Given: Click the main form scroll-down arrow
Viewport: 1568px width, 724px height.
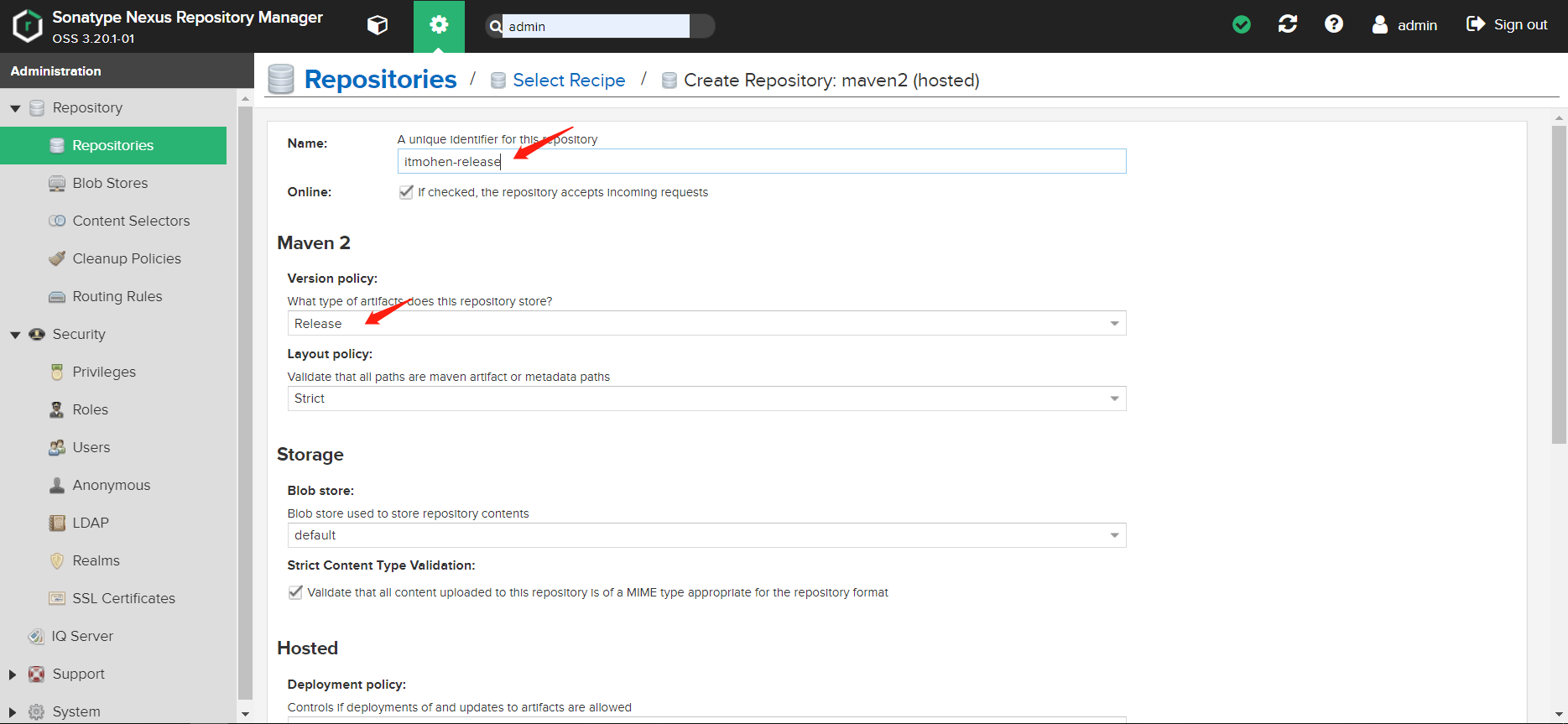Looking at the screenshot, I should (1559, 714).
